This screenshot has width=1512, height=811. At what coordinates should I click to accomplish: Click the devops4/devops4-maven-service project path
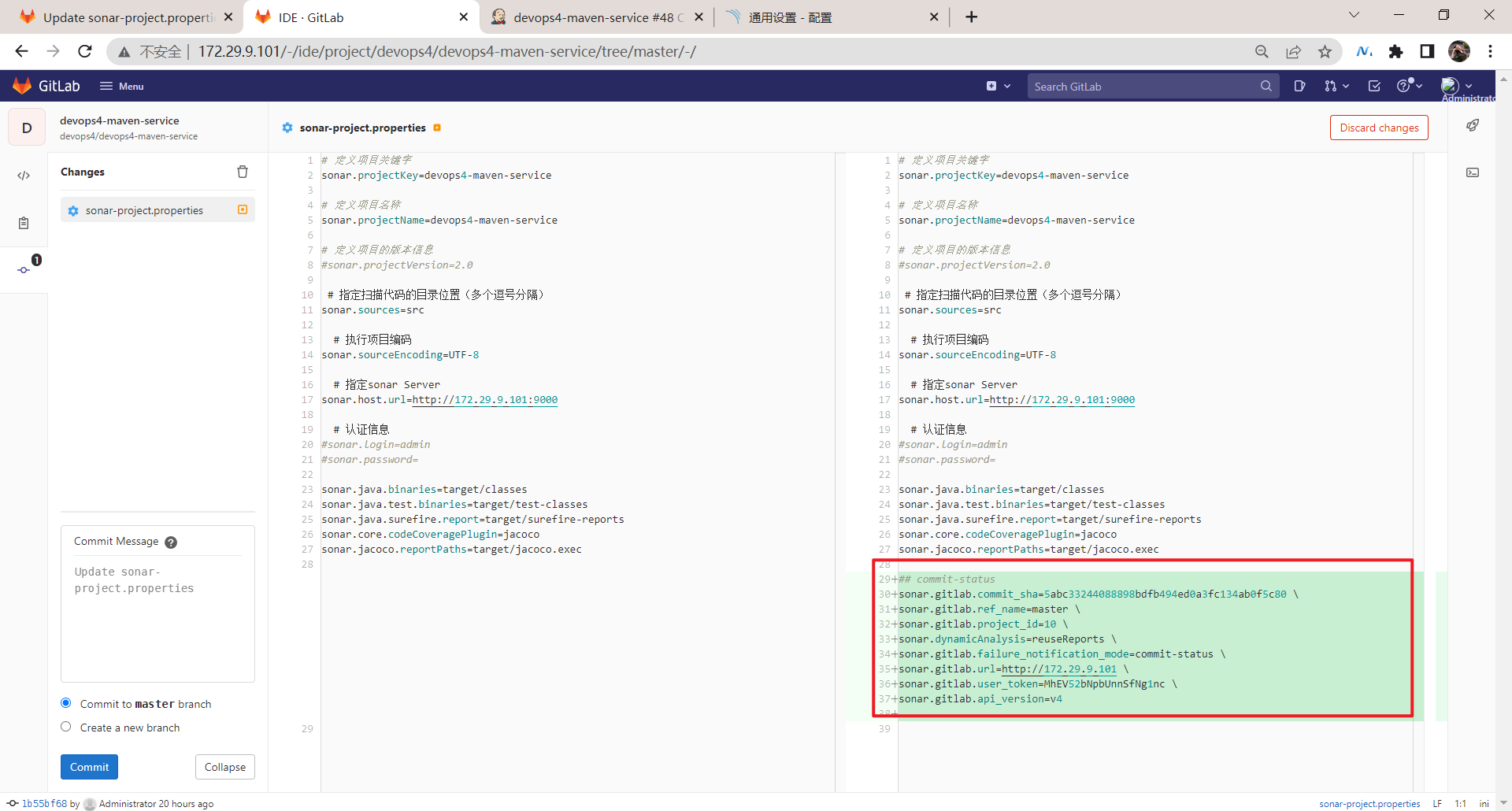tap(128, 136)
